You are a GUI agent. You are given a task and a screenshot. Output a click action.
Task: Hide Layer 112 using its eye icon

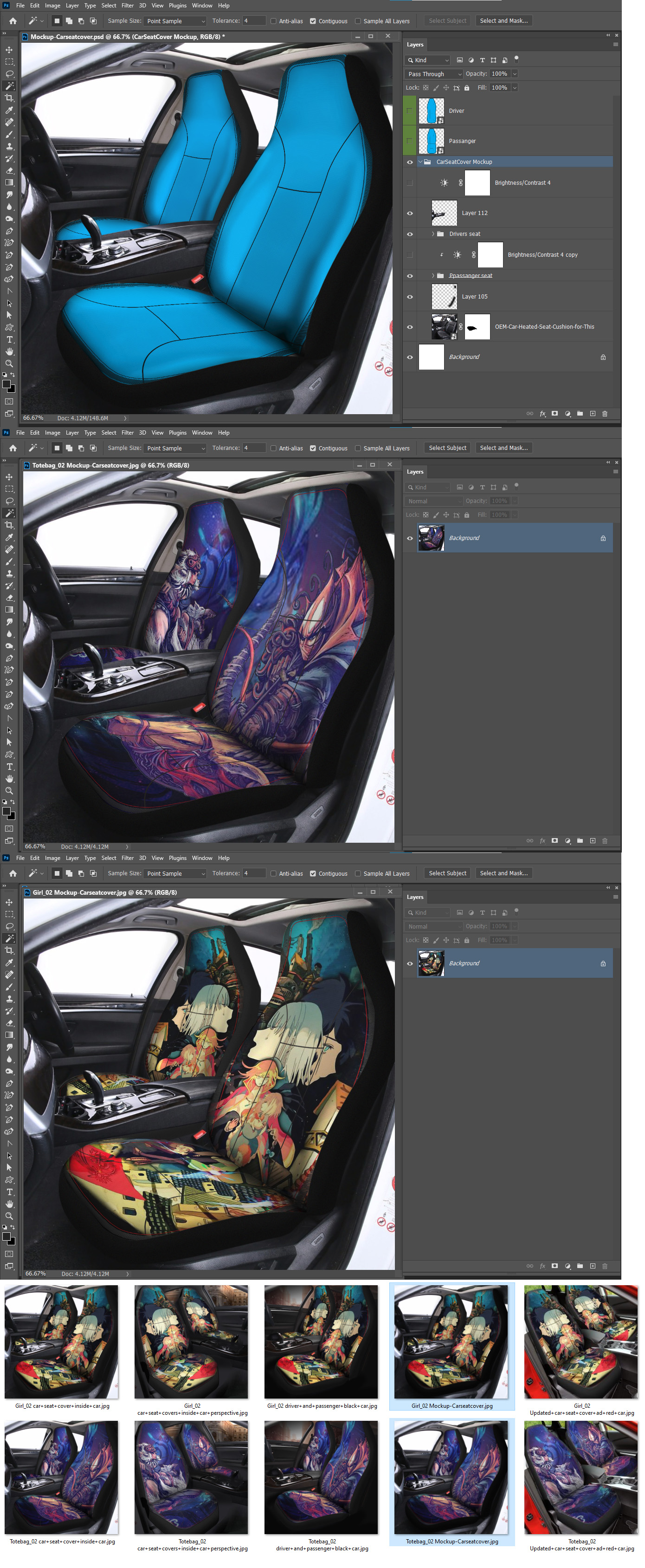pyautogui.click(x=410, y=213)
